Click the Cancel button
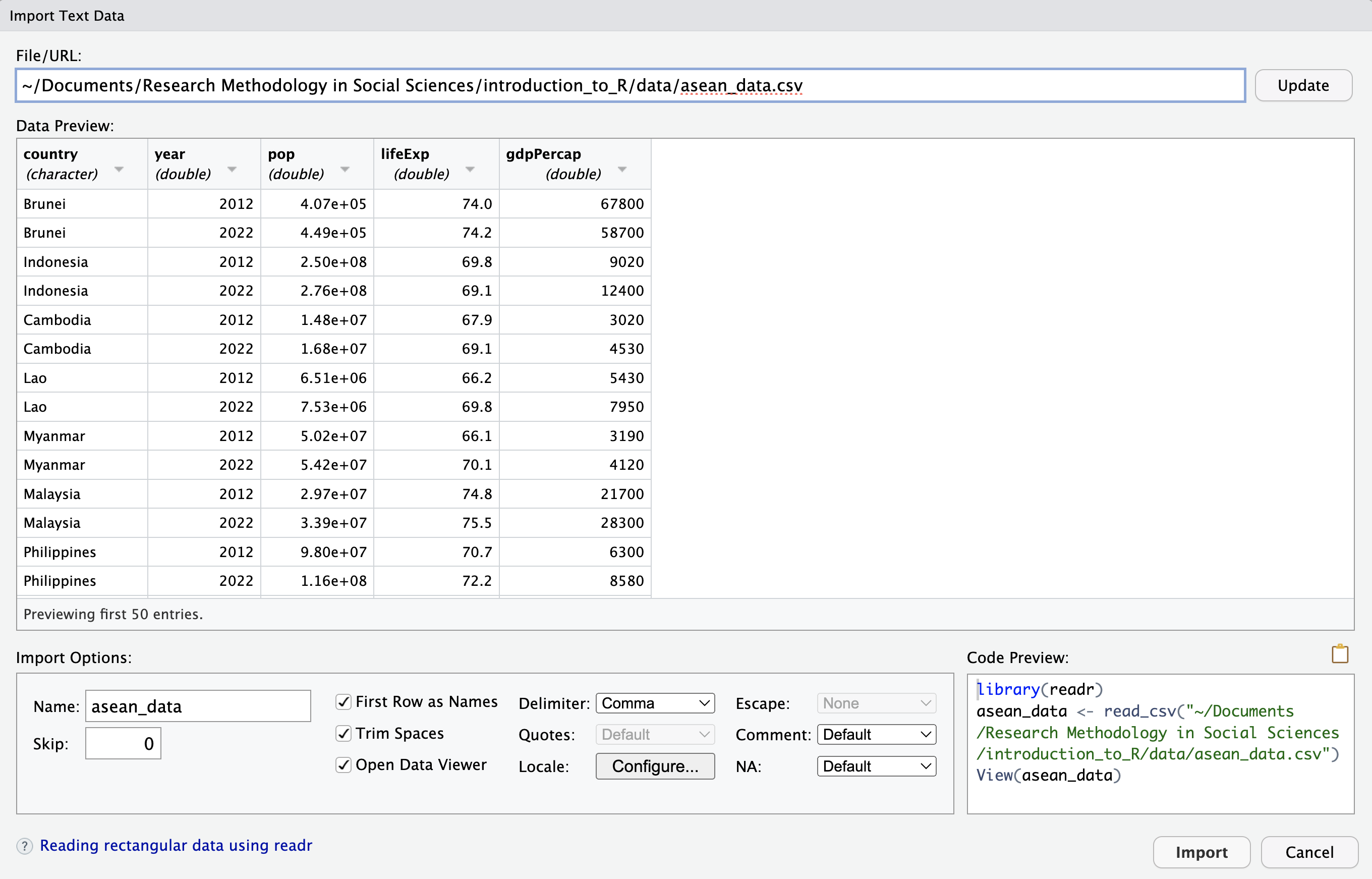 (1309, 852)
